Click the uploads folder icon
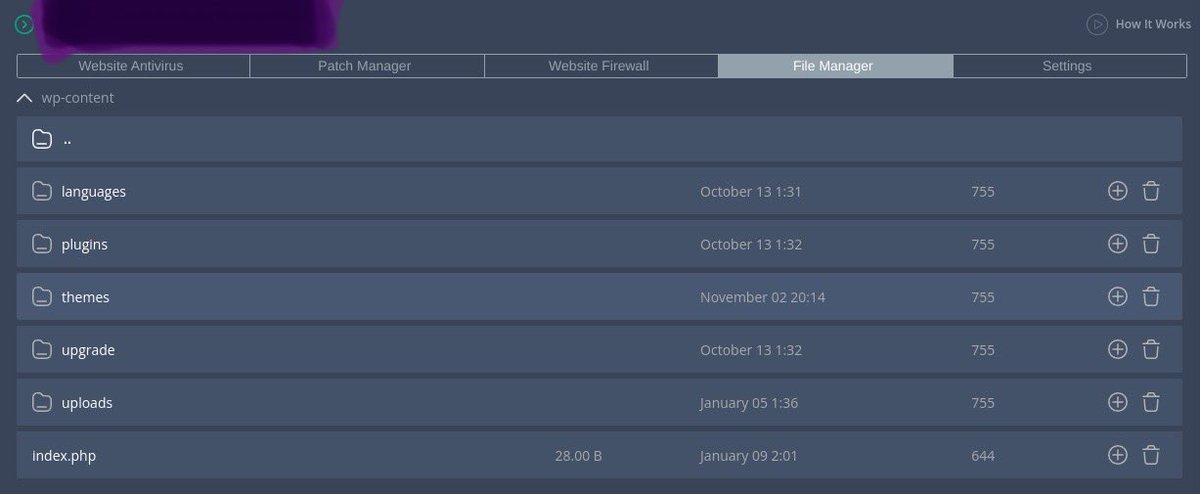The width and height of the screenshot is (1200, 494). point(41,403)
